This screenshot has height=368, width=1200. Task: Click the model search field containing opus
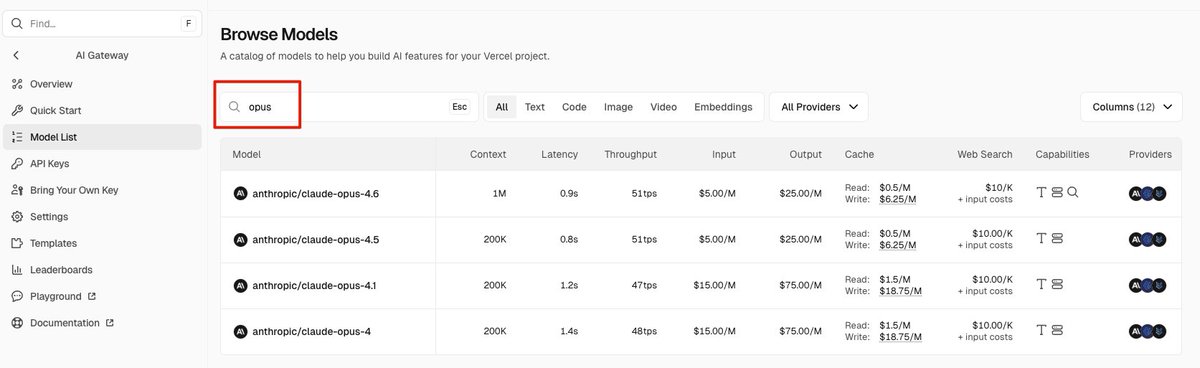(x=349, y=107)
